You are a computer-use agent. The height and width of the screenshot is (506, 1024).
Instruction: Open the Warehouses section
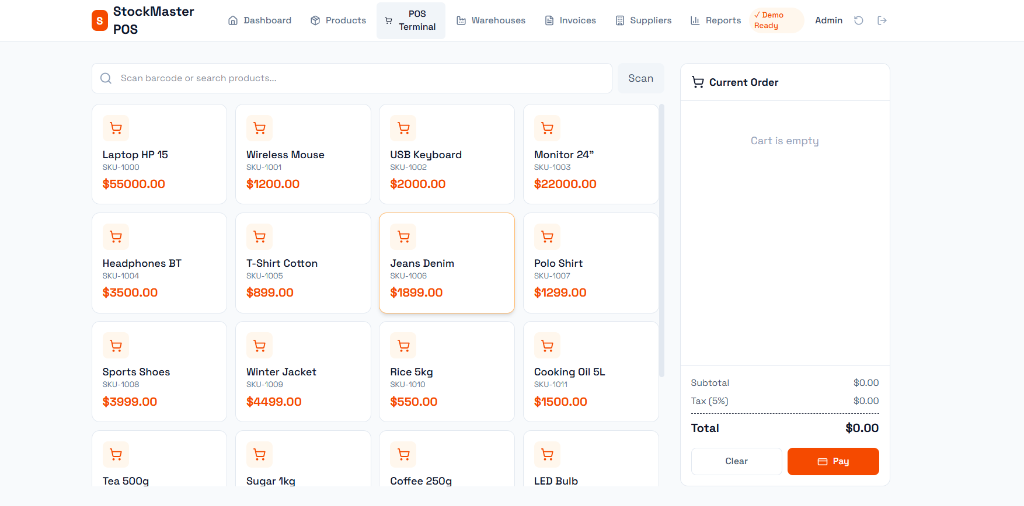click(x=491, y=20)
